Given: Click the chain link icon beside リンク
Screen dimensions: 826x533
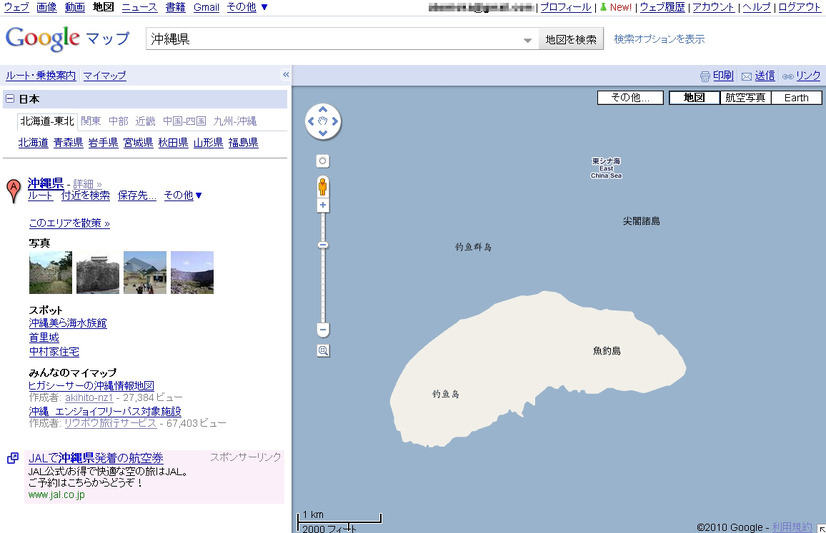Looking at the screenshot, I should [788, 77].
